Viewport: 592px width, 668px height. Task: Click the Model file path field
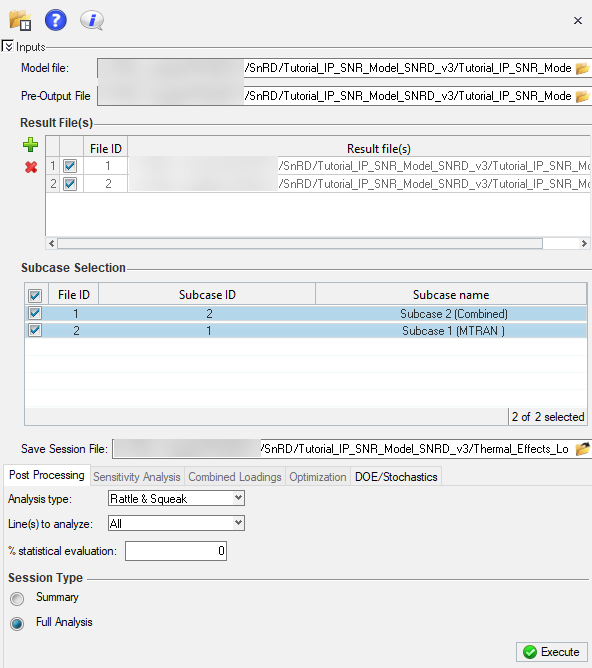pyautogui.click(x=336, y=68)
